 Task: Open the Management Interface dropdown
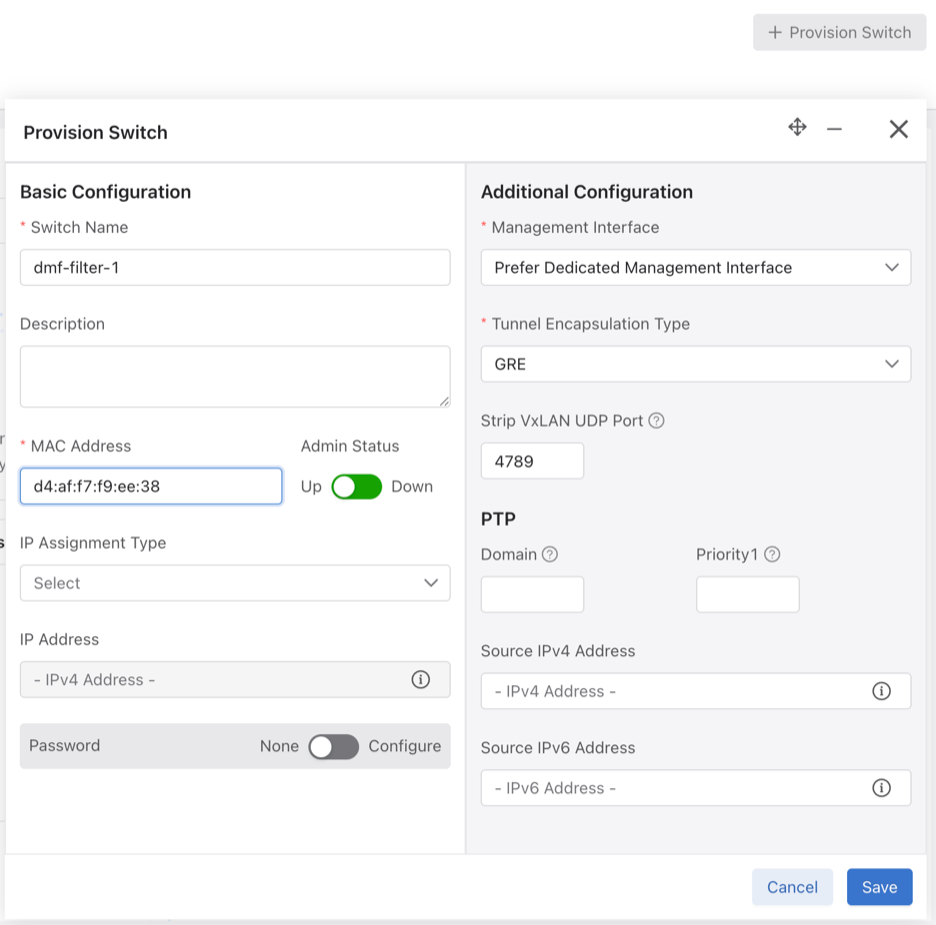point(695,267)
